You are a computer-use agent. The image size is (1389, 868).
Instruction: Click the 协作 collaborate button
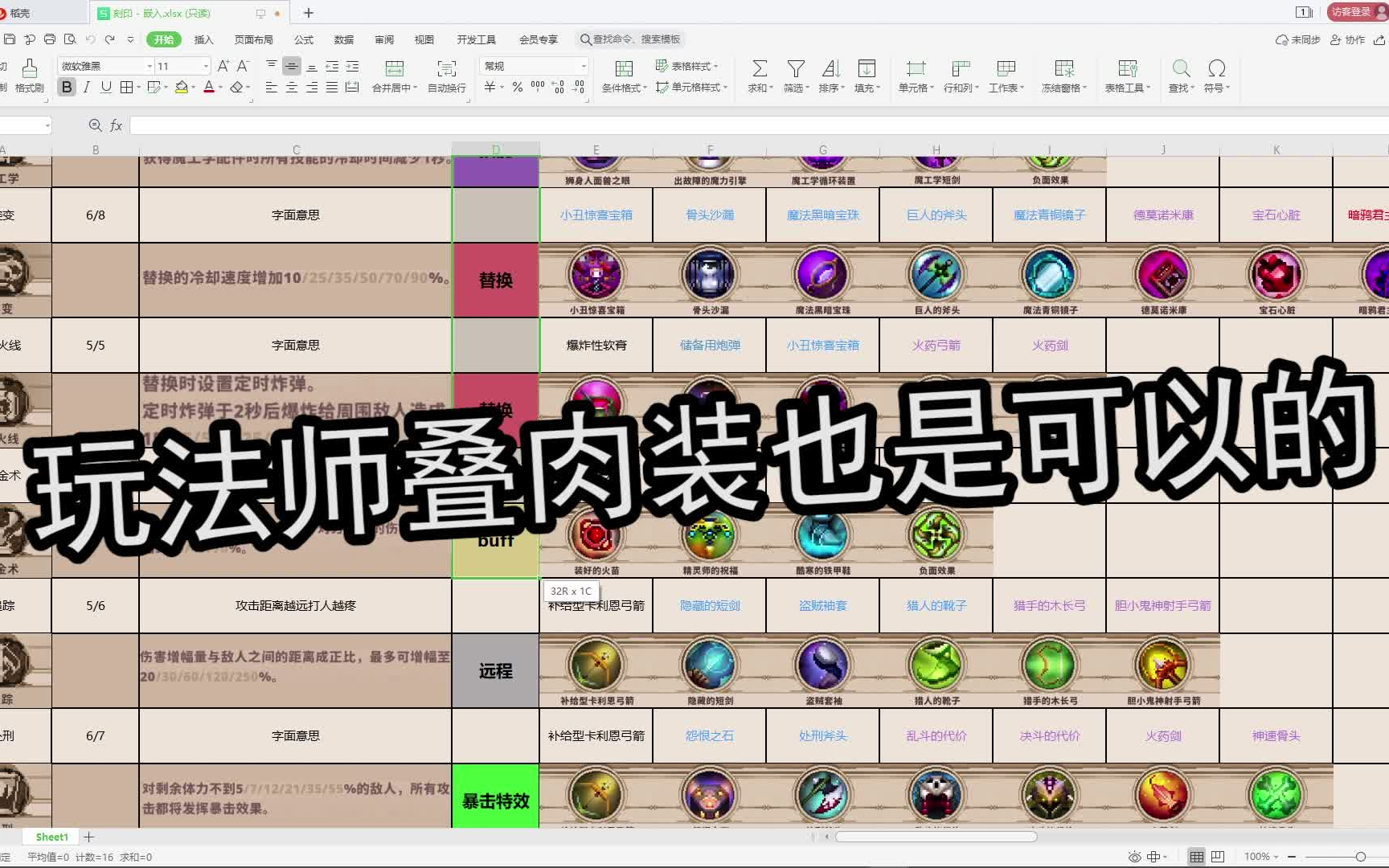1348,39
